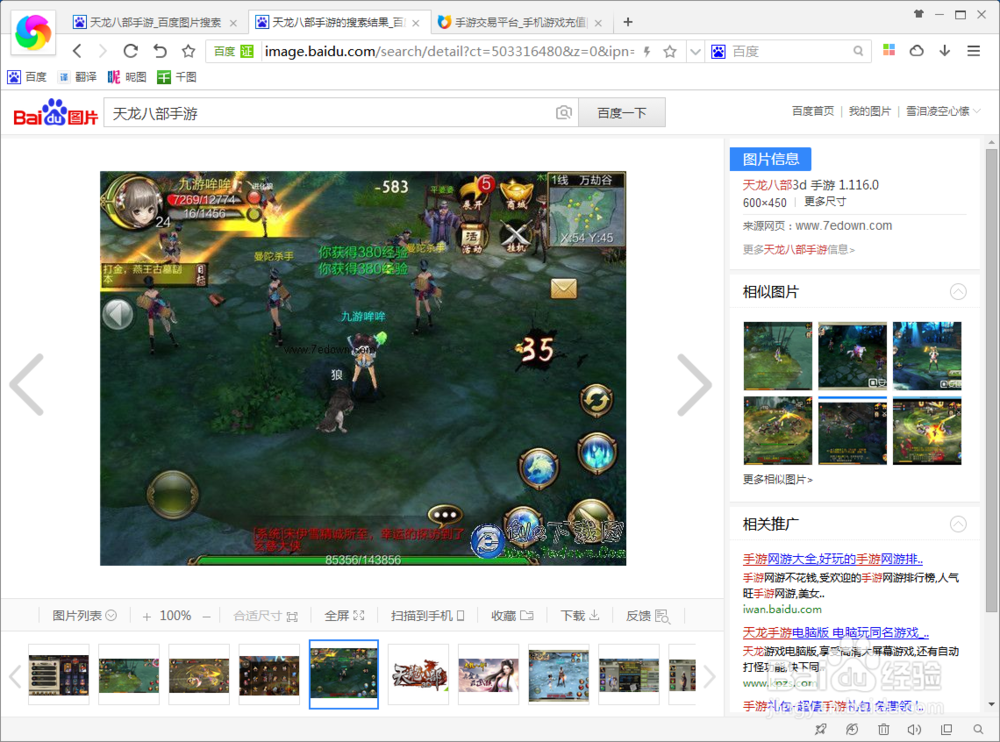Click the 下载 download button

click(580, 616)
